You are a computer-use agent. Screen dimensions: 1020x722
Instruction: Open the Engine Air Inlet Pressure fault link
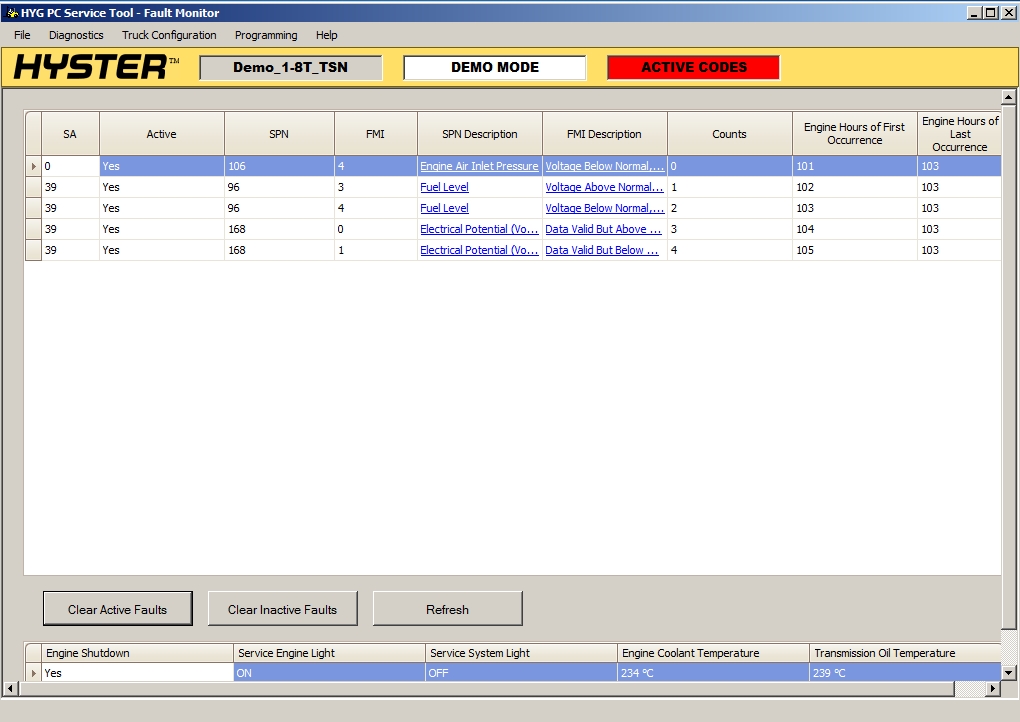tap(479, 166)
